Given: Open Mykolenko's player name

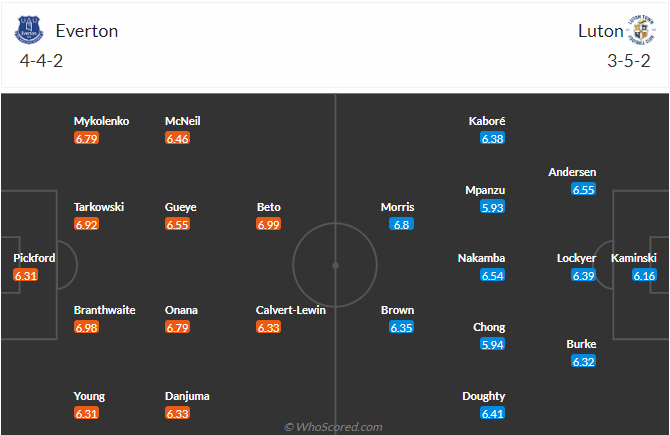Looking at the screenshot, I should coord(101,121).
